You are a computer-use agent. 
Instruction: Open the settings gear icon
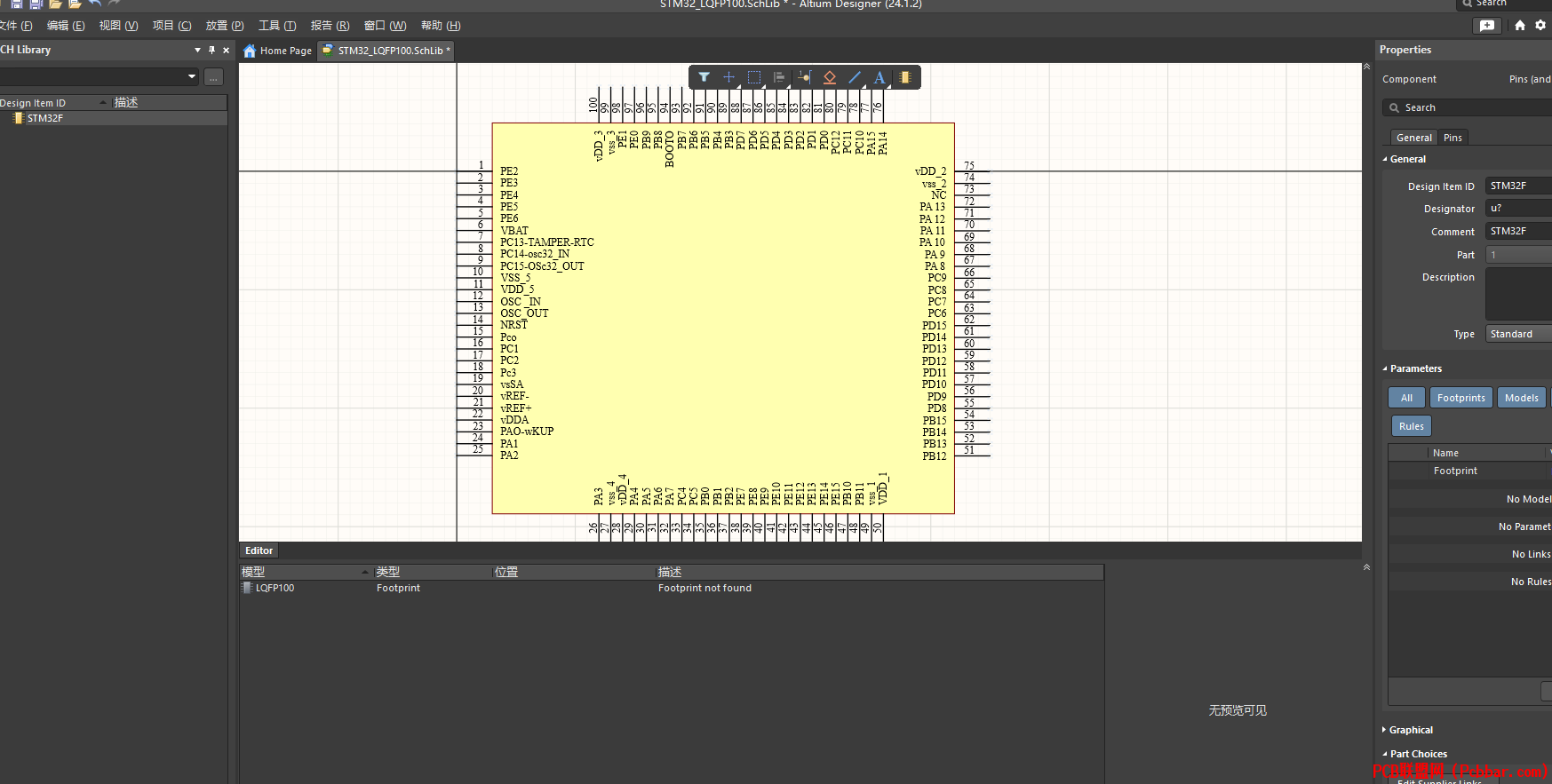tap(1540, 26)
